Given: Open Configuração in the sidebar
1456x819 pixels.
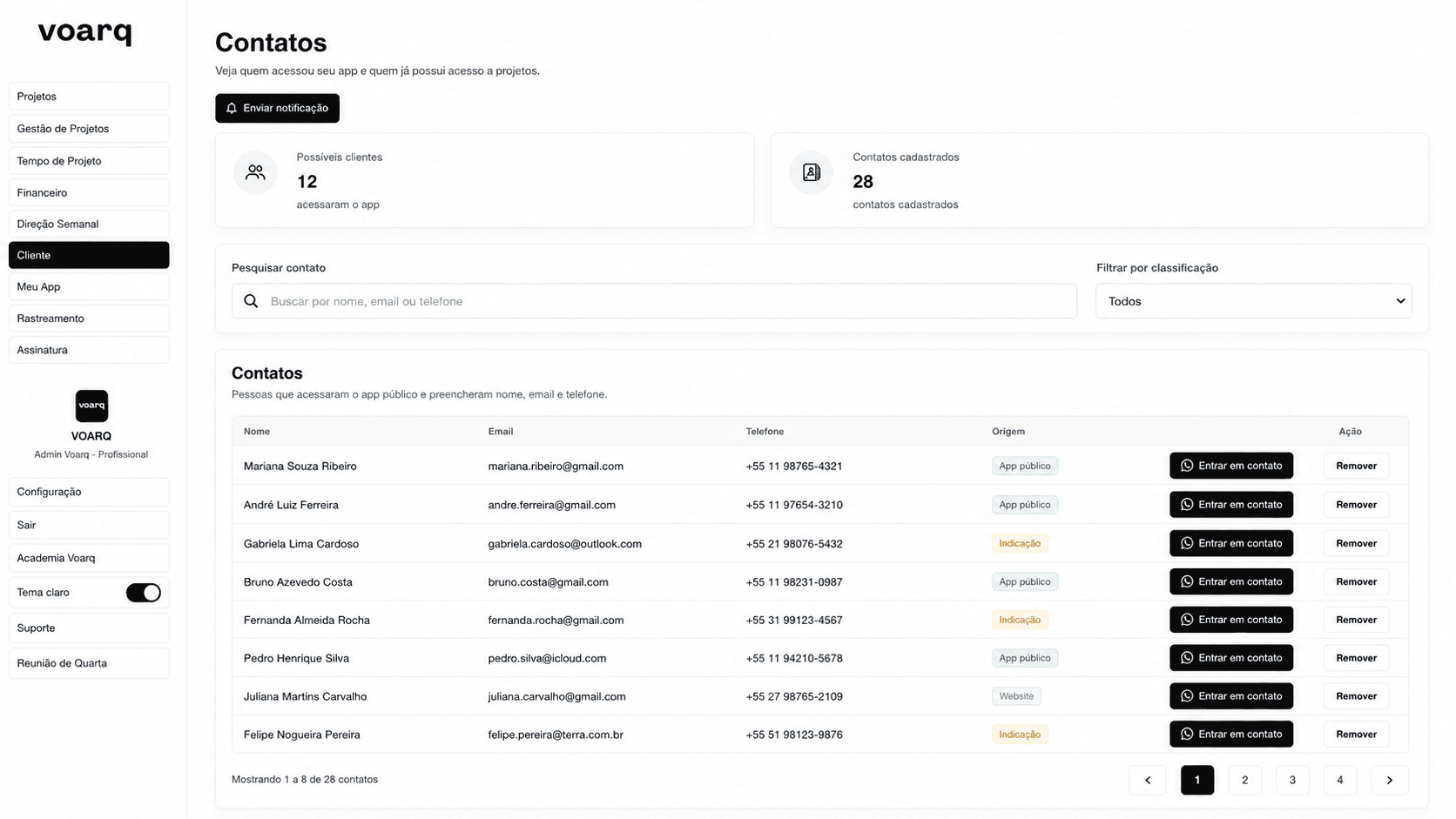Looking at the screenshot, I should (89, 492).
